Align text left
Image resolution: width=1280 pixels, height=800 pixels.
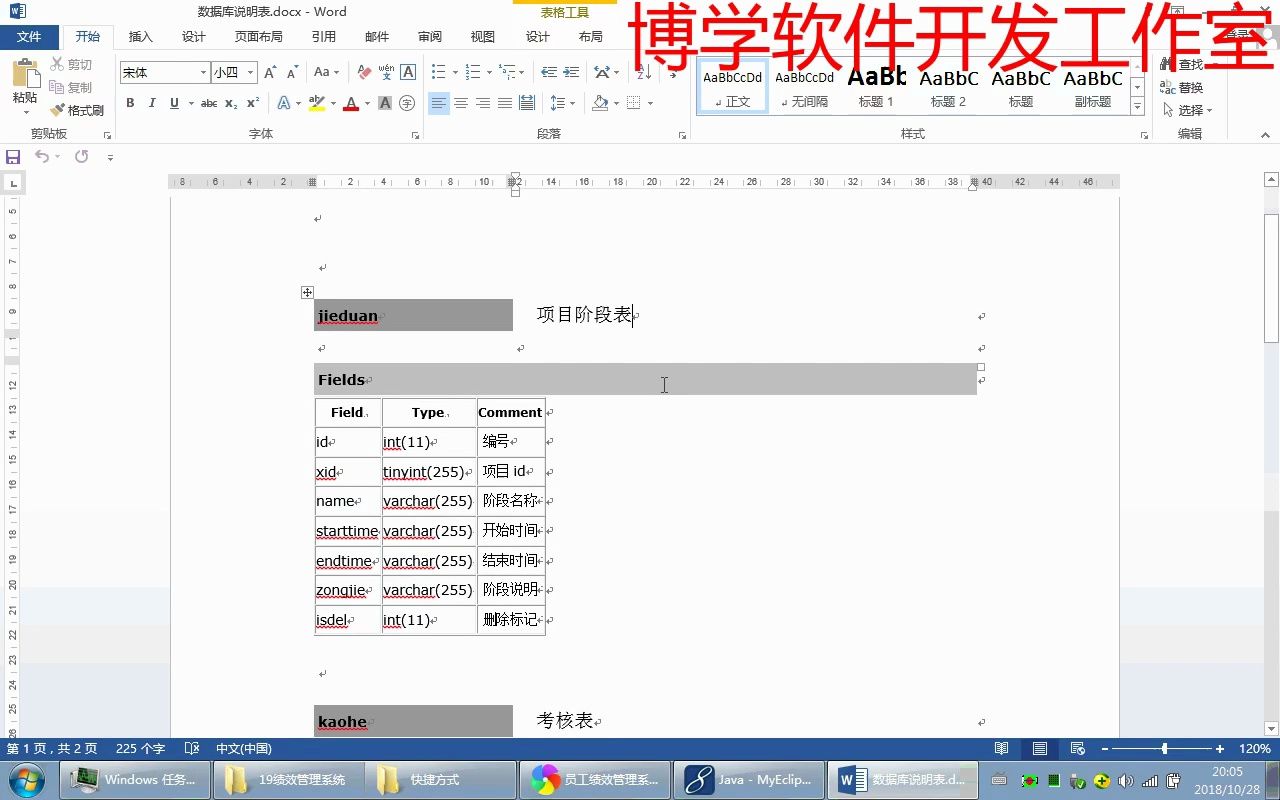[439, 103]
